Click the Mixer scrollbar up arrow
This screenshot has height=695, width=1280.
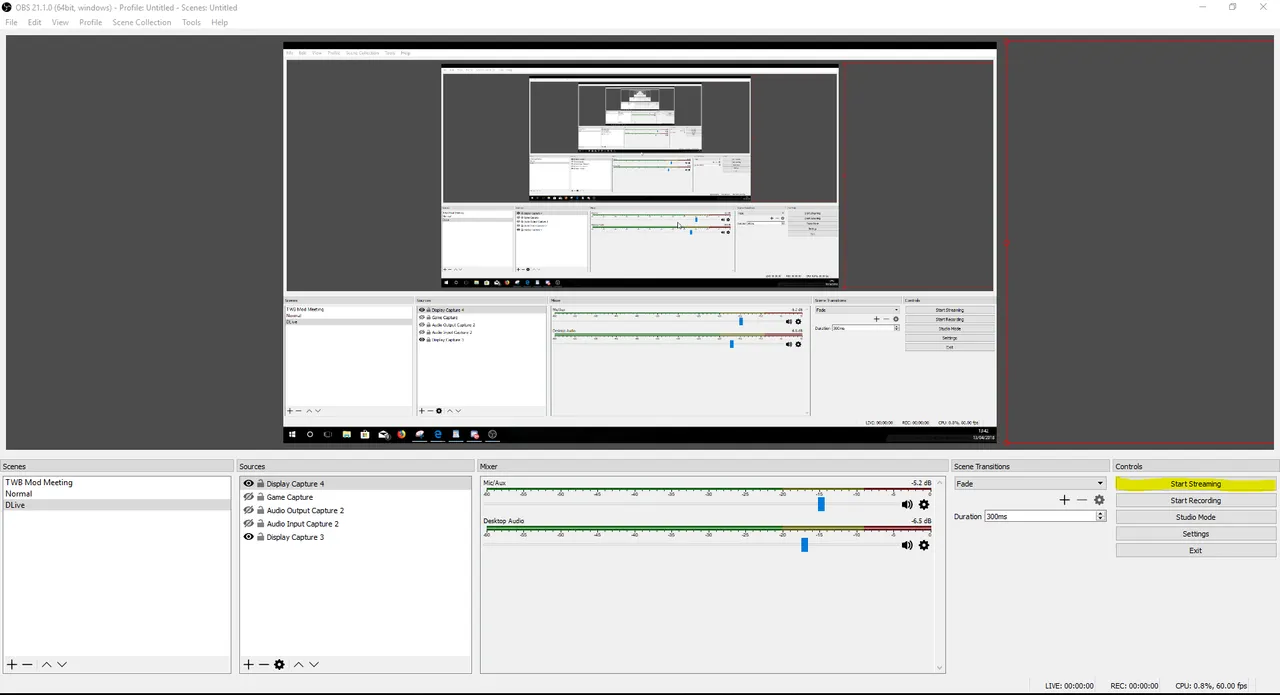939,482
